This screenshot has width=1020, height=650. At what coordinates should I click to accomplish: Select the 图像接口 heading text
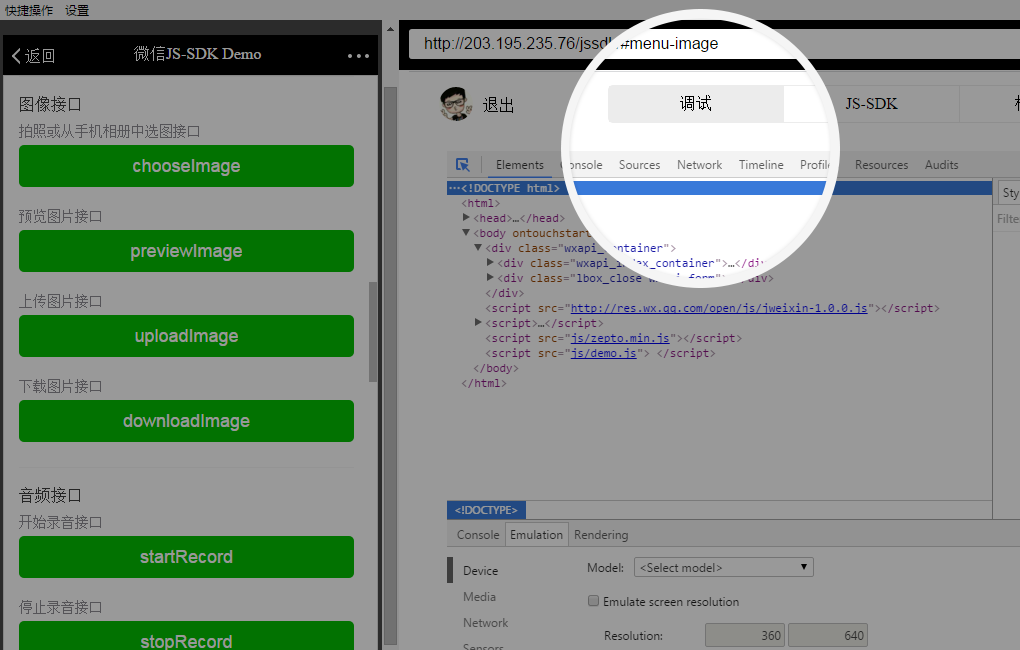50,104
